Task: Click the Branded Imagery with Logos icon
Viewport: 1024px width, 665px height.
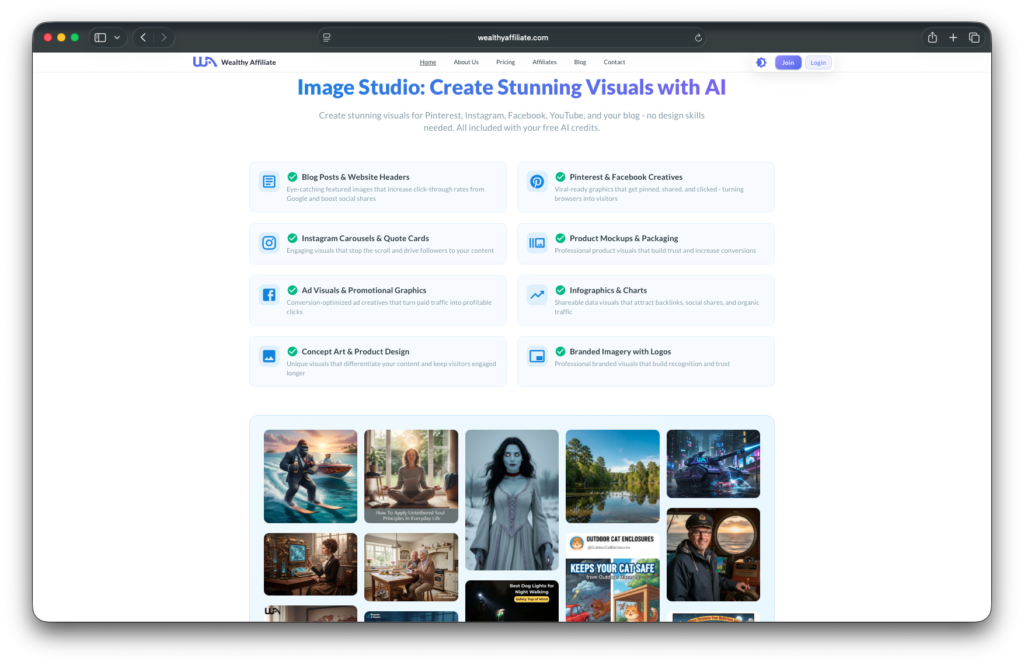Action: point(537,356)
